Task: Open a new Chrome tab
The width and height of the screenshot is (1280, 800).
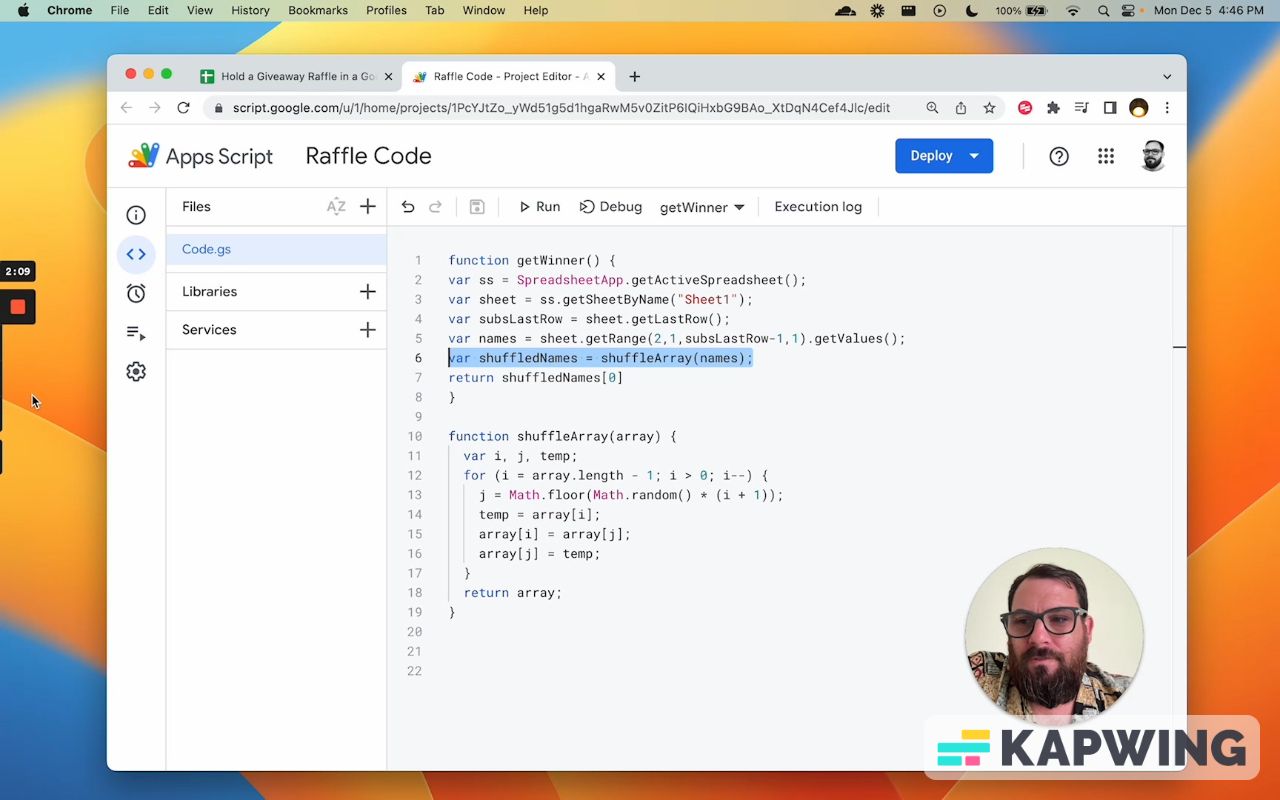Action: tap(634, 77)
